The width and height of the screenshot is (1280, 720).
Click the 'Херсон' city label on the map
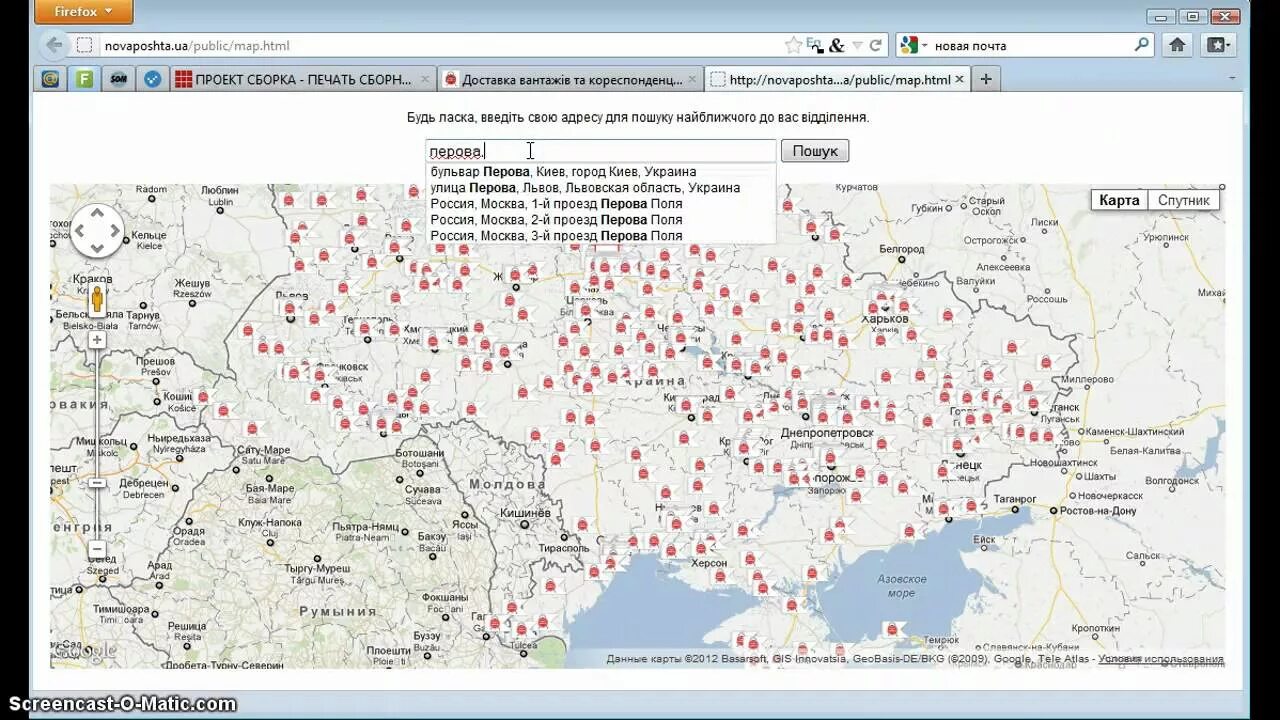click(x=709, y=563)
